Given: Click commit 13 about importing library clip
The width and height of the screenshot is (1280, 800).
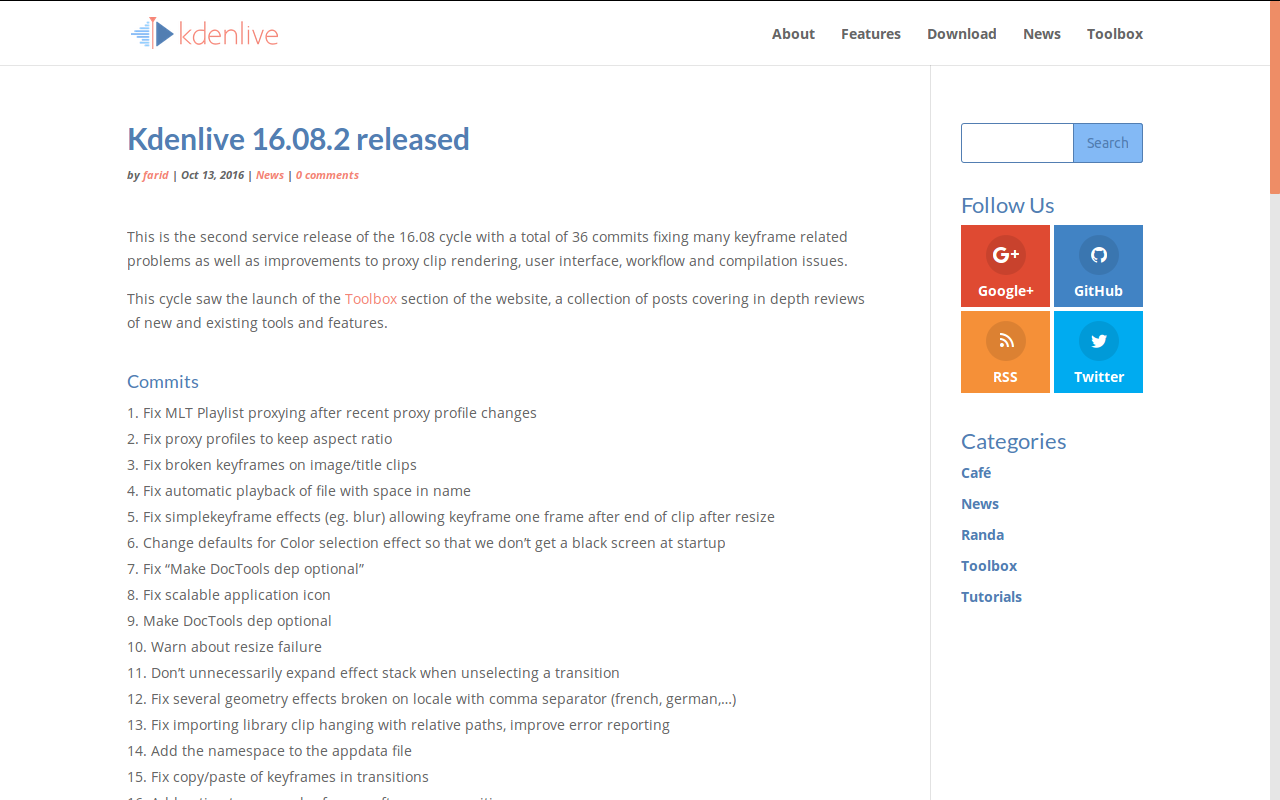Looking at the screenshot, I should [x=398, y=725].
